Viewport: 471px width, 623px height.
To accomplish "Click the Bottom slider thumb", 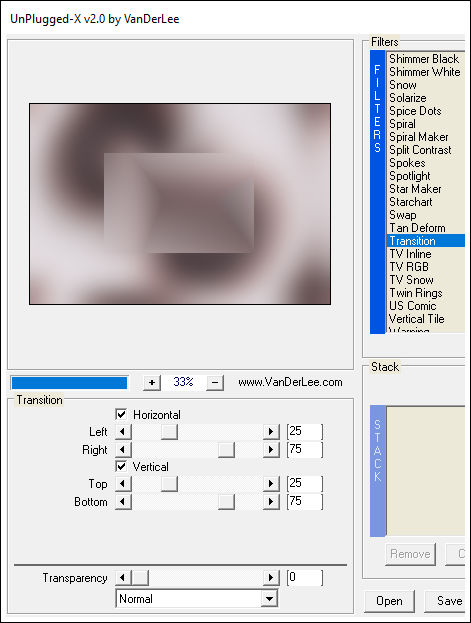I will (226, 502).
